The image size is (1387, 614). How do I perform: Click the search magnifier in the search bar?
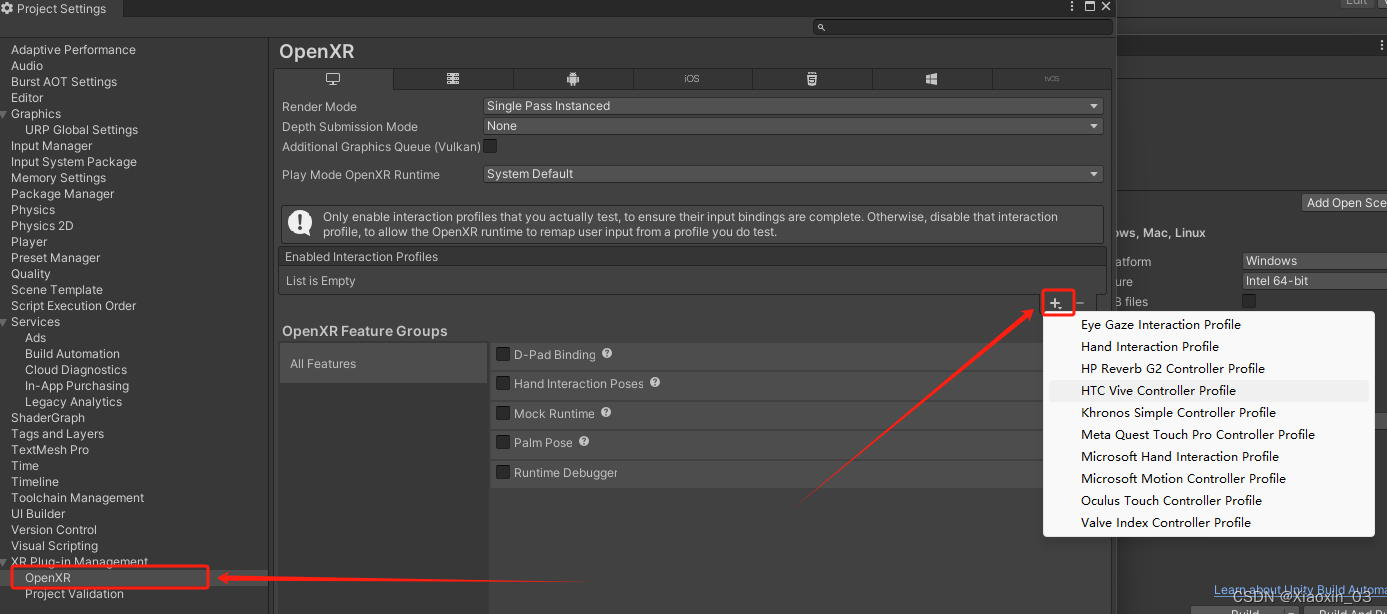821,26
